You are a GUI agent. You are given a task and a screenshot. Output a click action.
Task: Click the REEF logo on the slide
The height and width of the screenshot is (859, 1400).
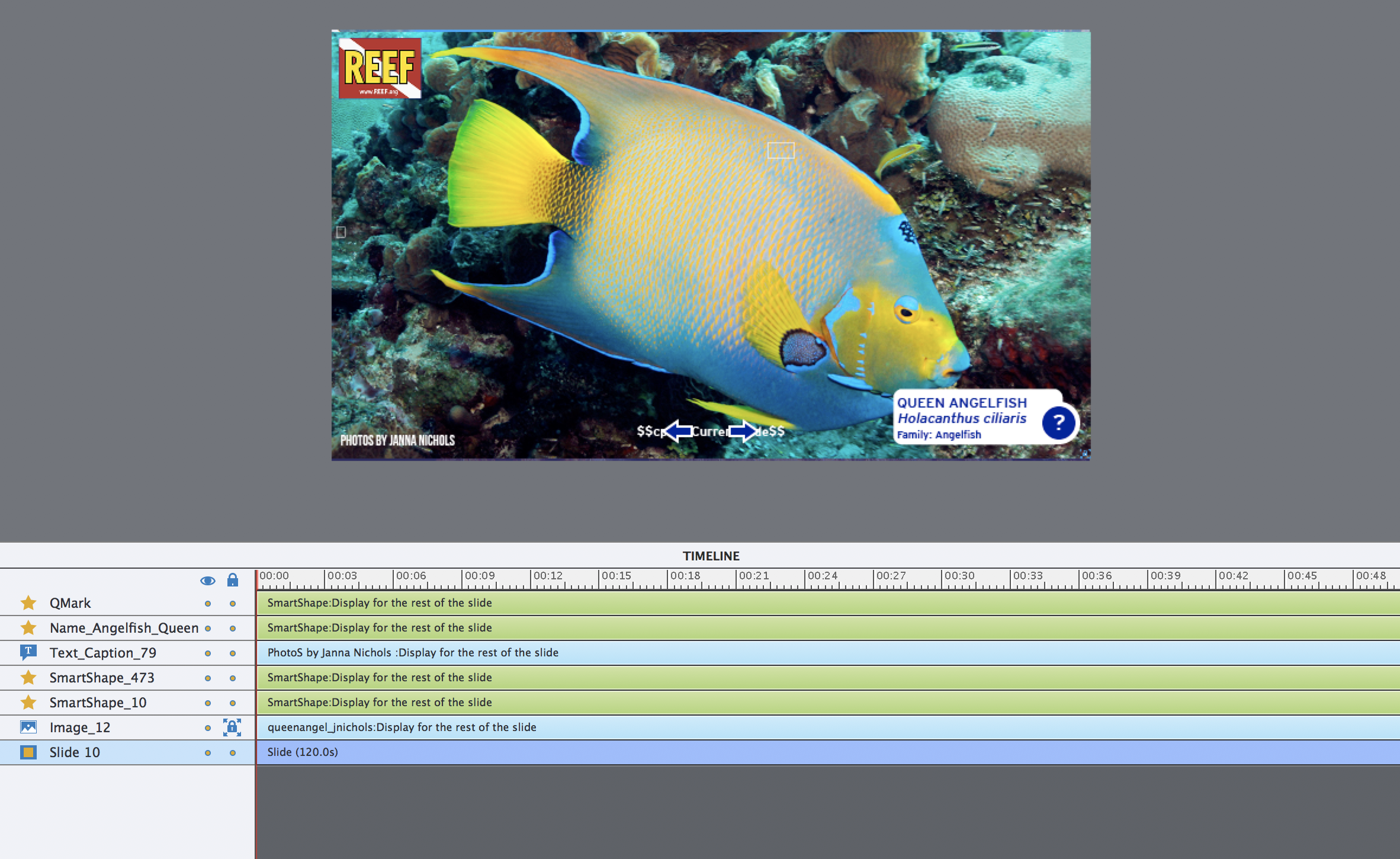point(380,68)
